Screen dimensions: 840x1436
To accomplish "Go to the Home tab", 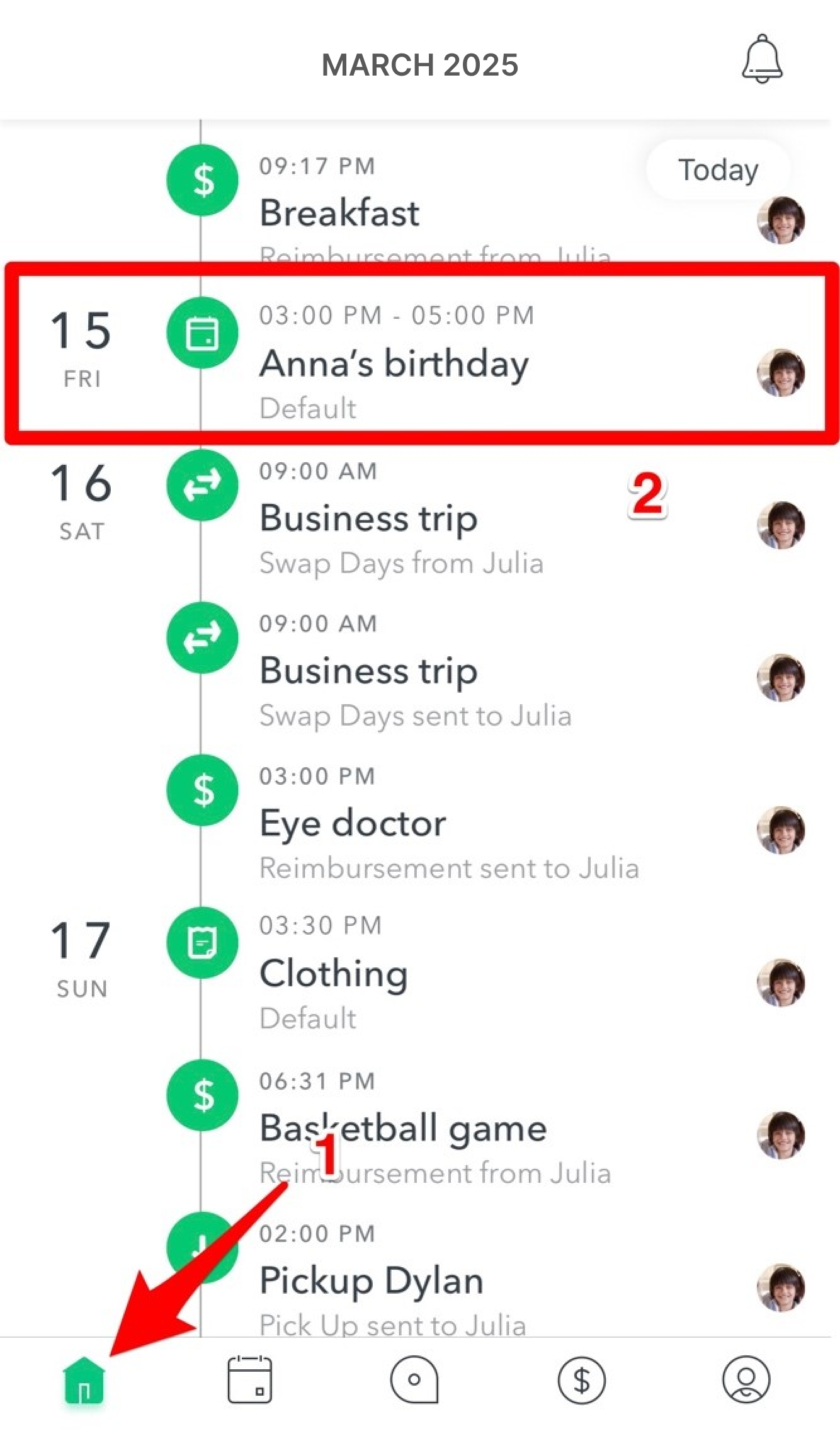I will click(x=84, y=1380).
